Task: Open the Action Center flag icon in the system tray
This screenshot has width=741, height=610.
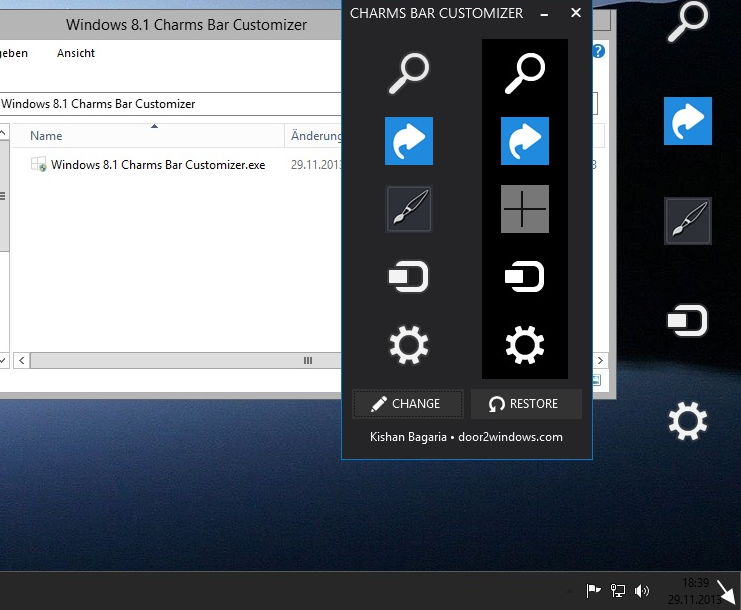Action: pyautogui.click(x=593, y=590)
